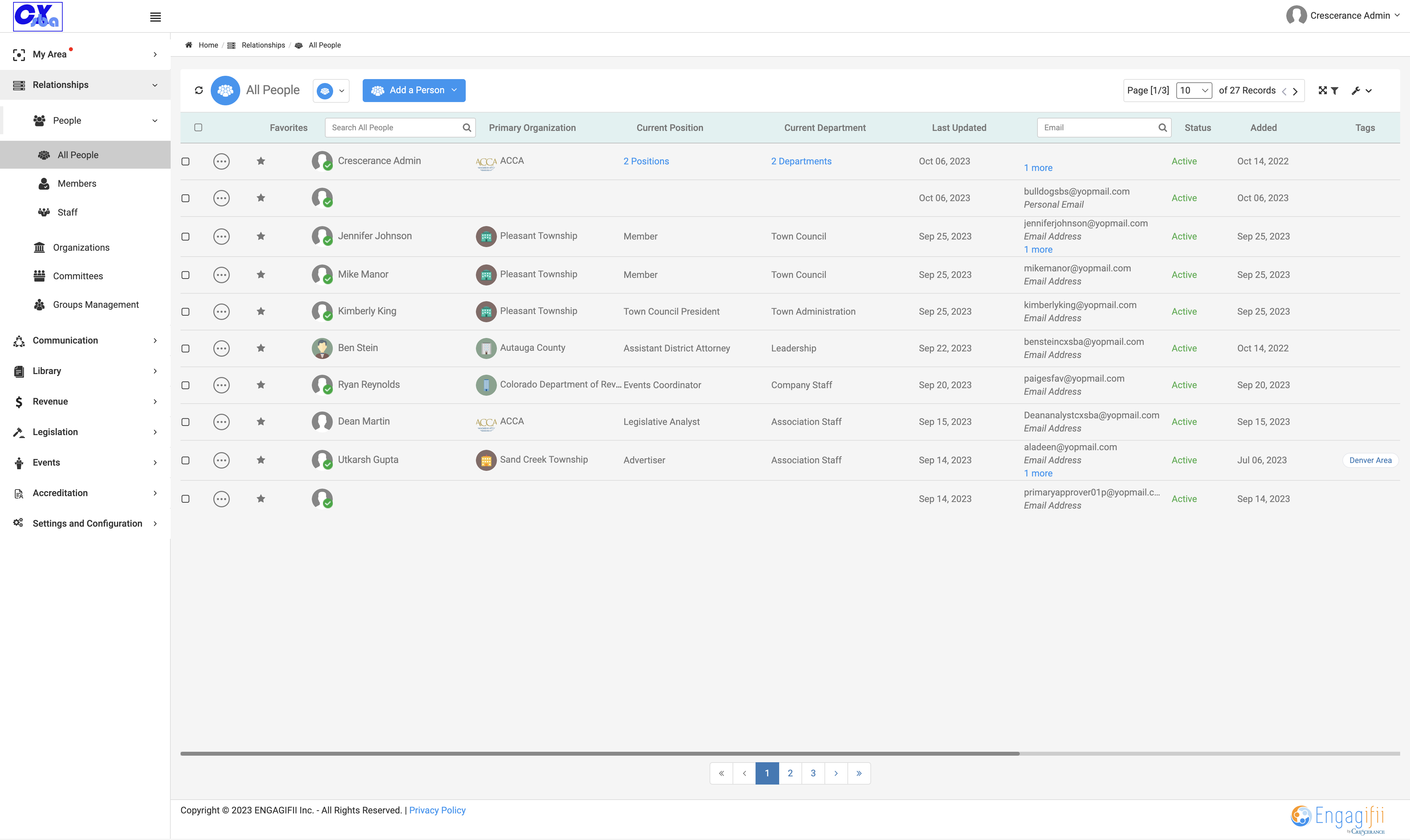Check the Jennifer Johnson row checkbox
The width and height of the screenshot is (1410, 840).
tap(185, 237)
